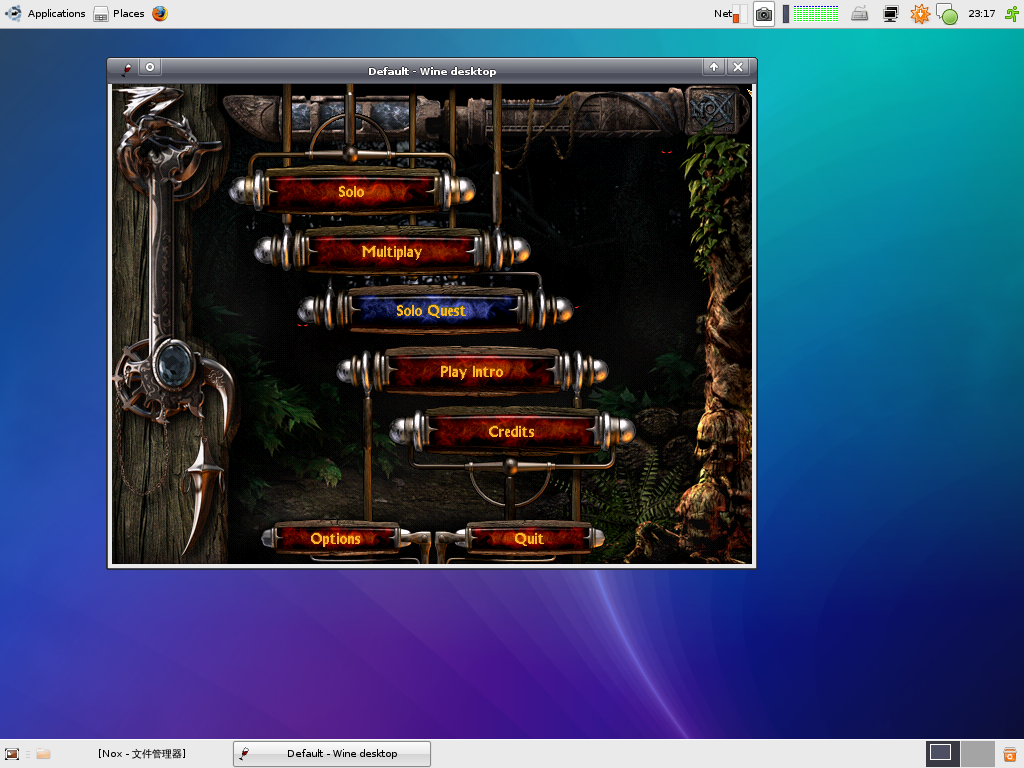Click the clock showing 23:17
The image size is (1024, 768).
point(982,14)
